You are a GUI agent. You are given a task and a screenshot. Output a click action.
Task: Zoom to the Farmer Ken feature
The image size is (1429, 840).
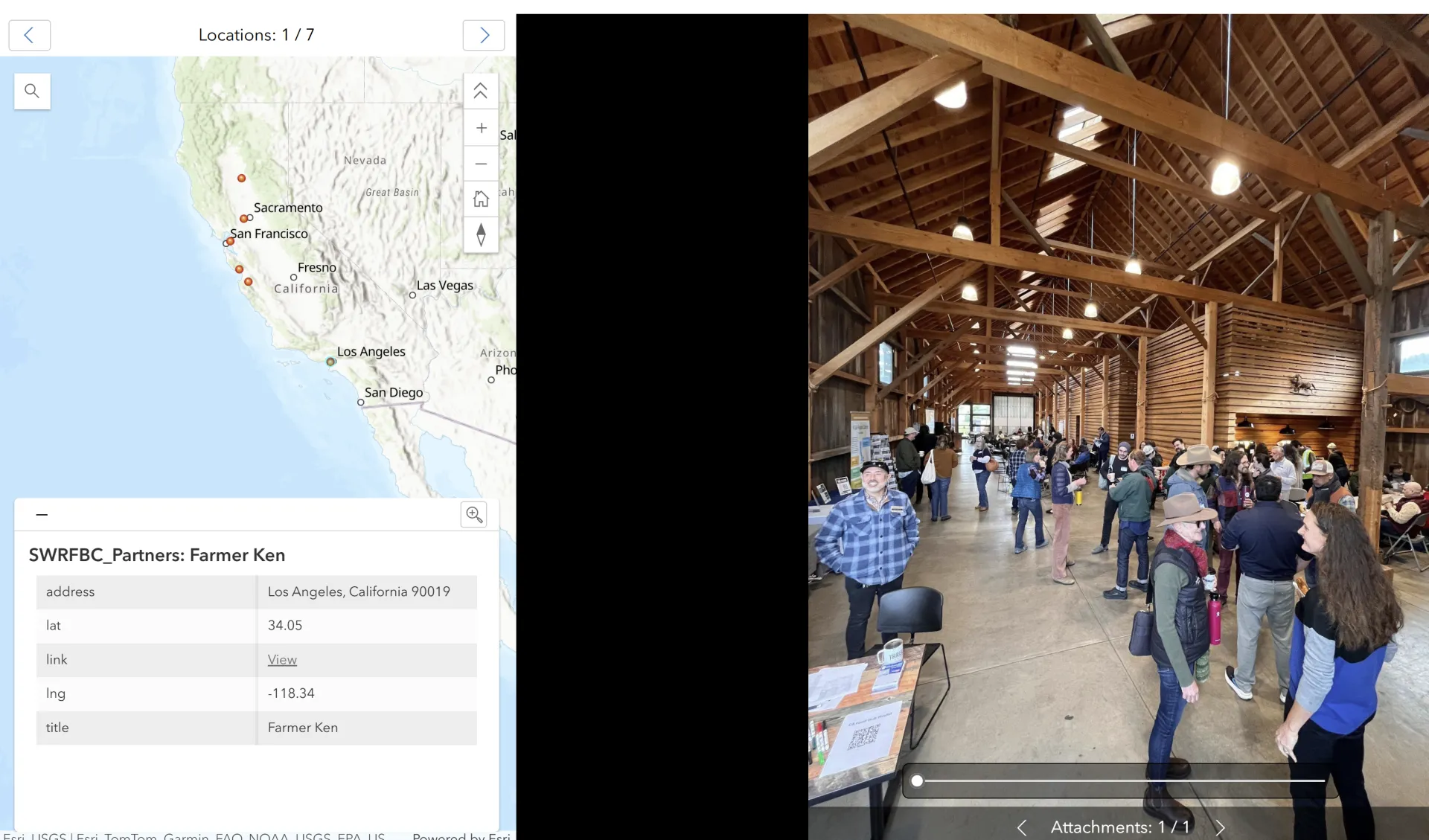(x=473, y=514)
